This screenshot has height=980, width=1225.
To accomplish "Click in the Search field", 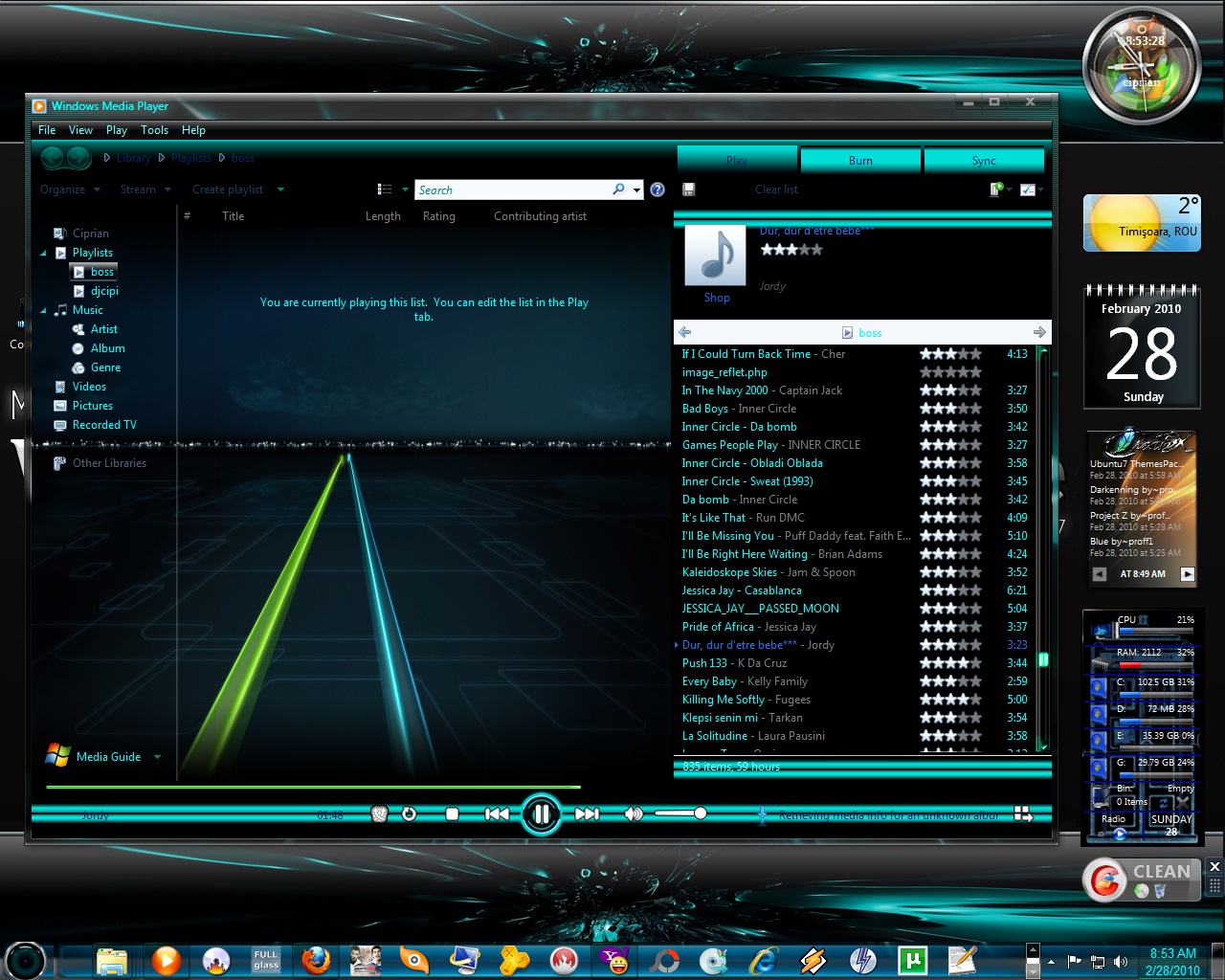I will pyautogui.click(x=512, y=189).
